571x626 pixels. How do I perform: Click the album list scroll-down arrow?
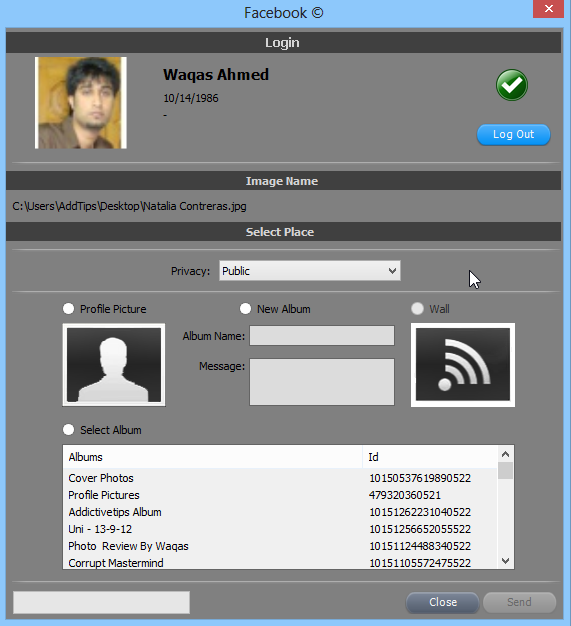click(x=506, y=561)
